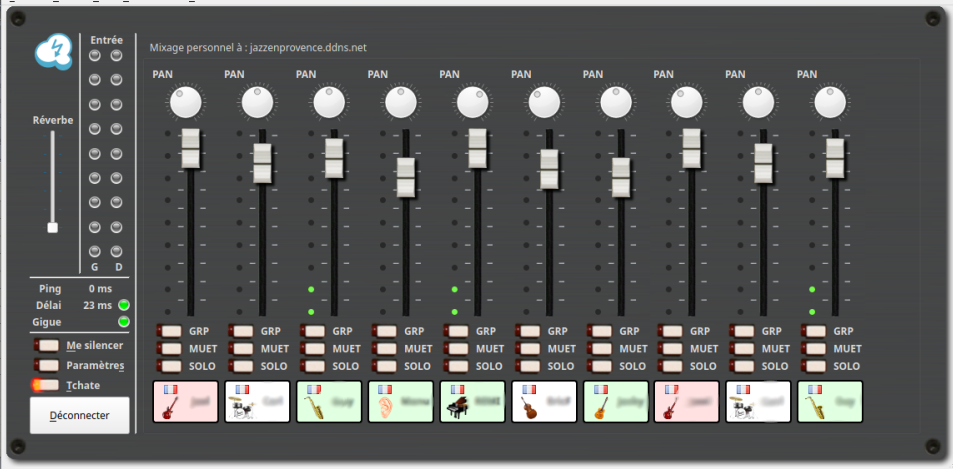Click the PAN knob above double bass channel
This screenshot has width=953, height=469.
[544, 102]
